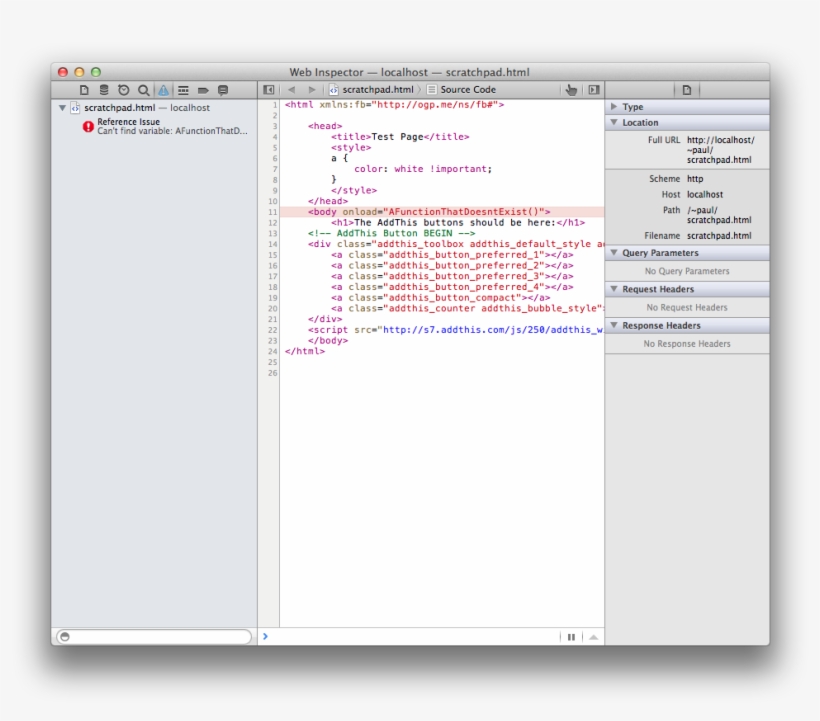Screen dimensions: 820x721
Task: Open the Search magnifier navigator
Action: click(144, 90)
